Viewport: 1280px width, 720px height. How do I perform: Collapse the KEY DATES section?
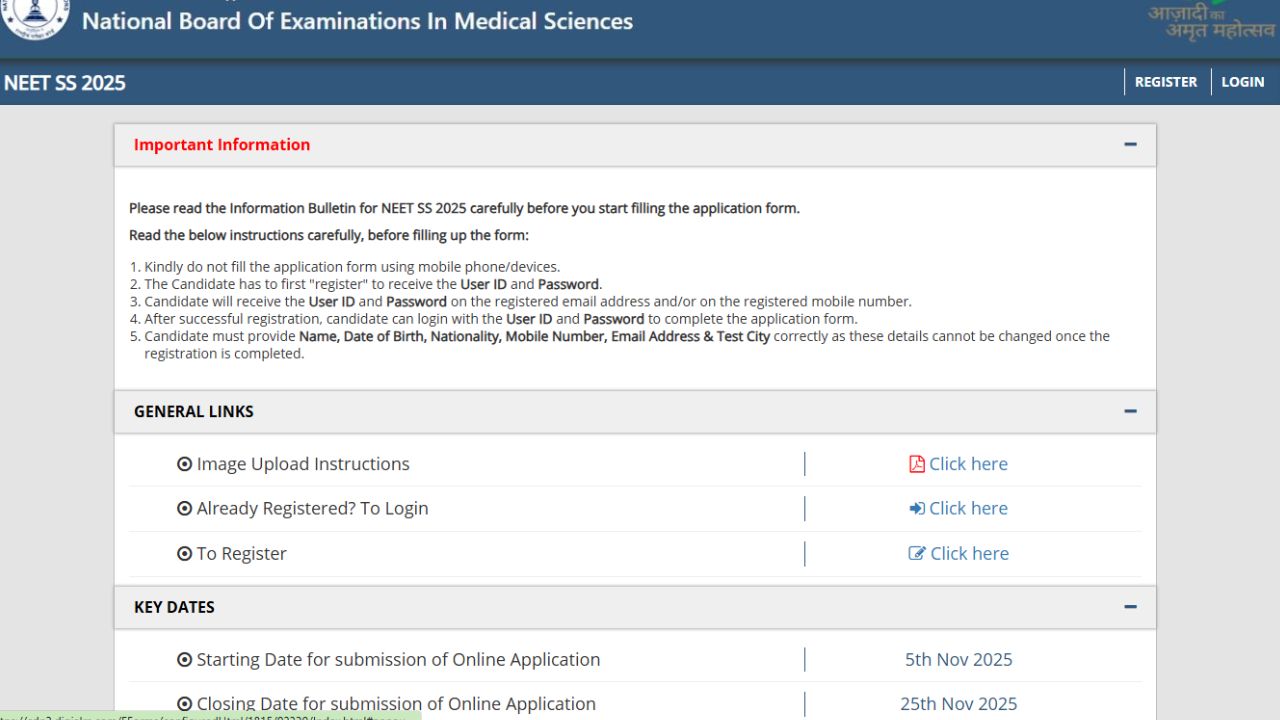(1130, 607)
